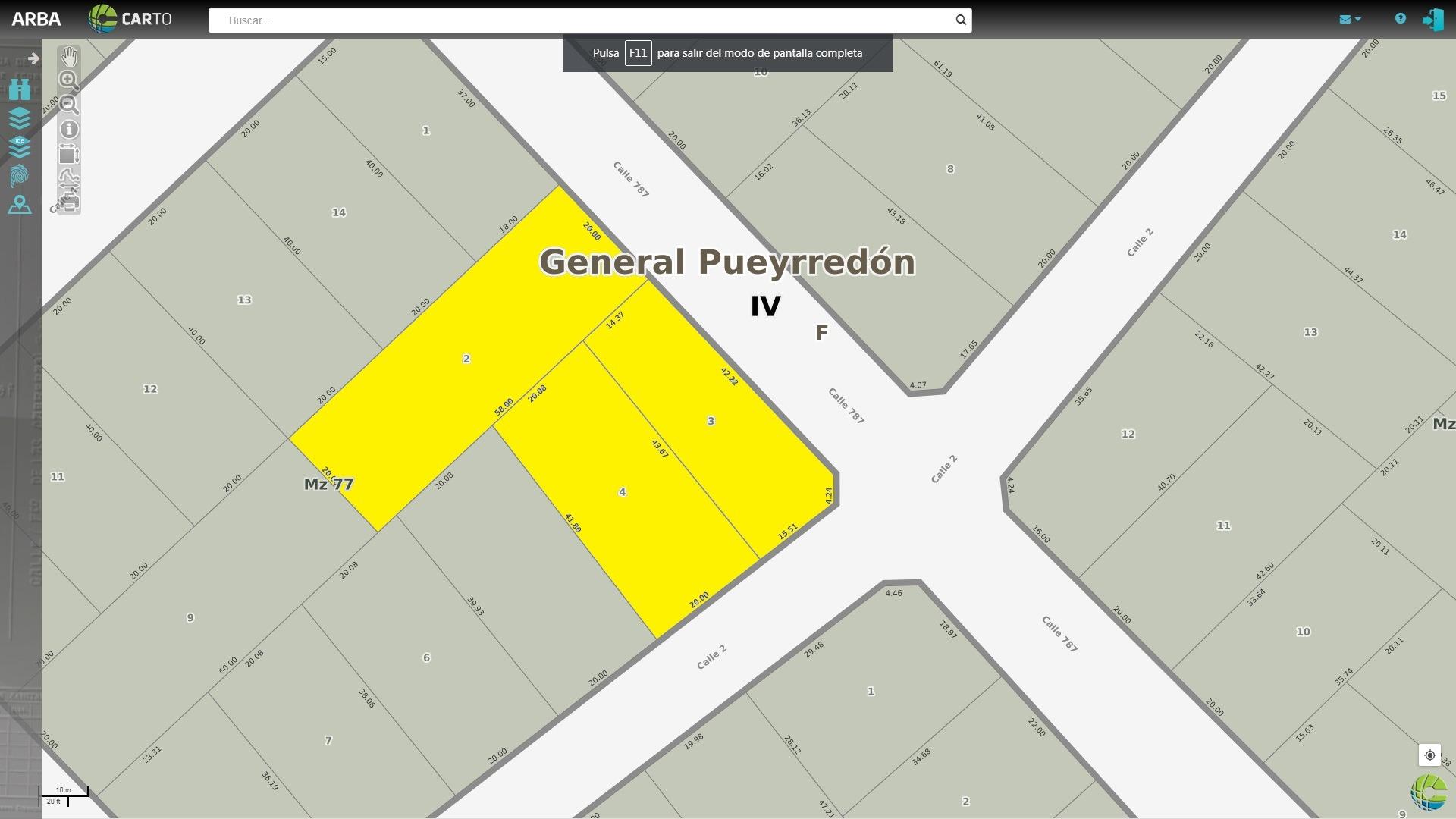Select the pan hand tool

(x=69, y=57)
